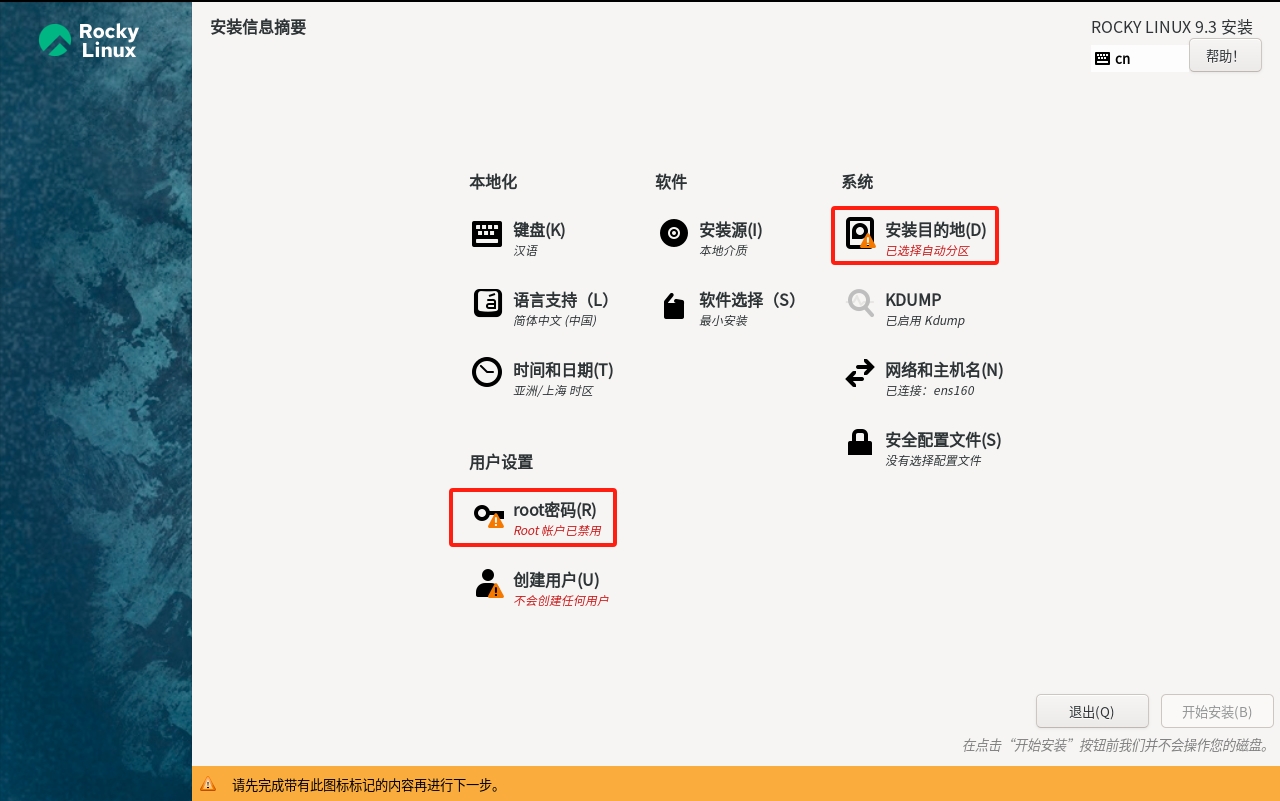Image resolution: width=1280 pixels, height=801 pixels.
Task: Open the 网络和主机名(N) label
Action: pyautogui.click(x=944, y=370)
